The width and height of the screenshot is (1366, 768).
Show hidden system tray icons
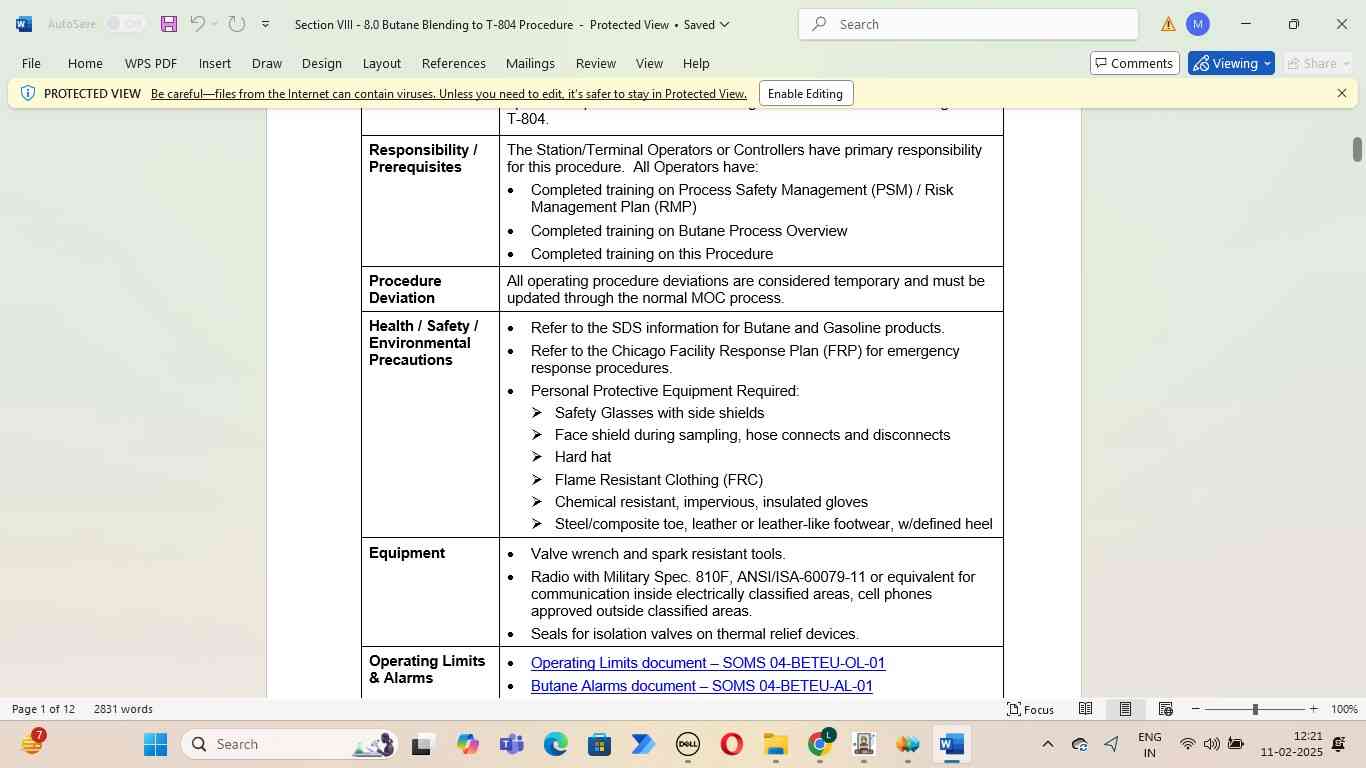[1048, 744]
